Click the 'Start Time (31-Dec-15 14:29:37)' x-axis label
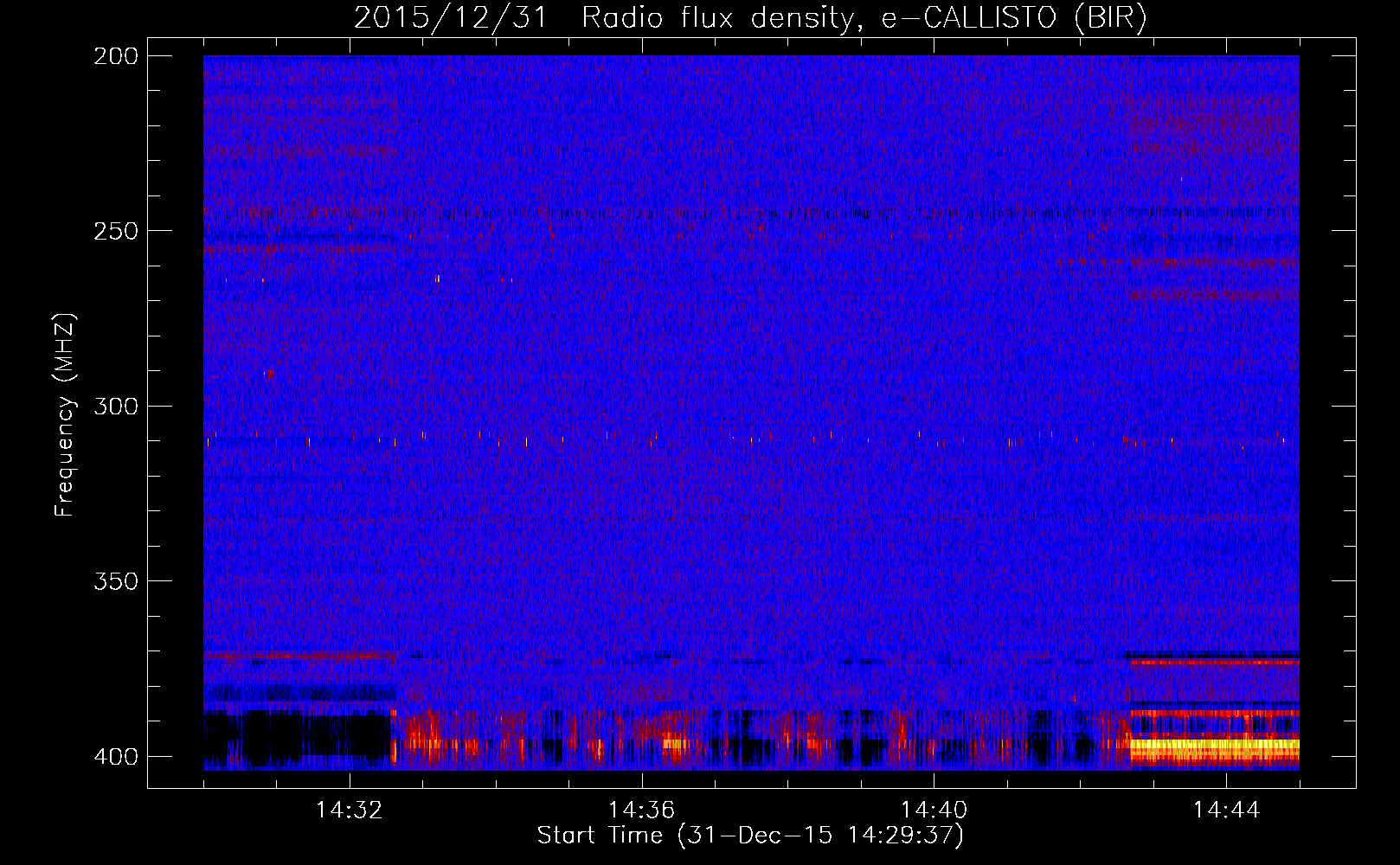 [x=750, y=836]
